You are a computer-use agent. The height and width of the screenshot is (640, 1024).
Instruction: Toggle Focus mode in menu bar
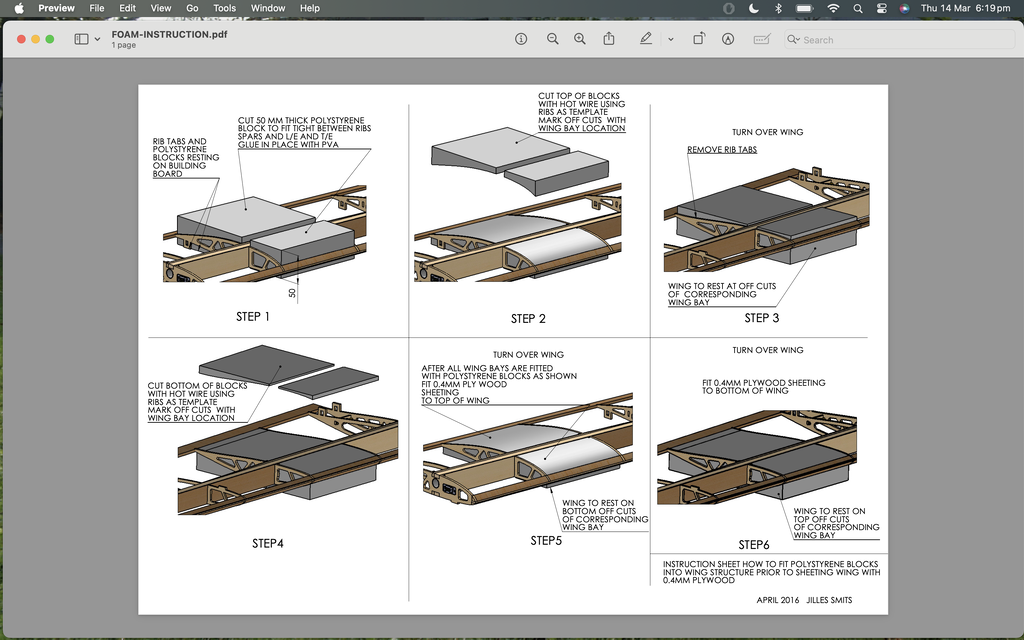[754, 8]
